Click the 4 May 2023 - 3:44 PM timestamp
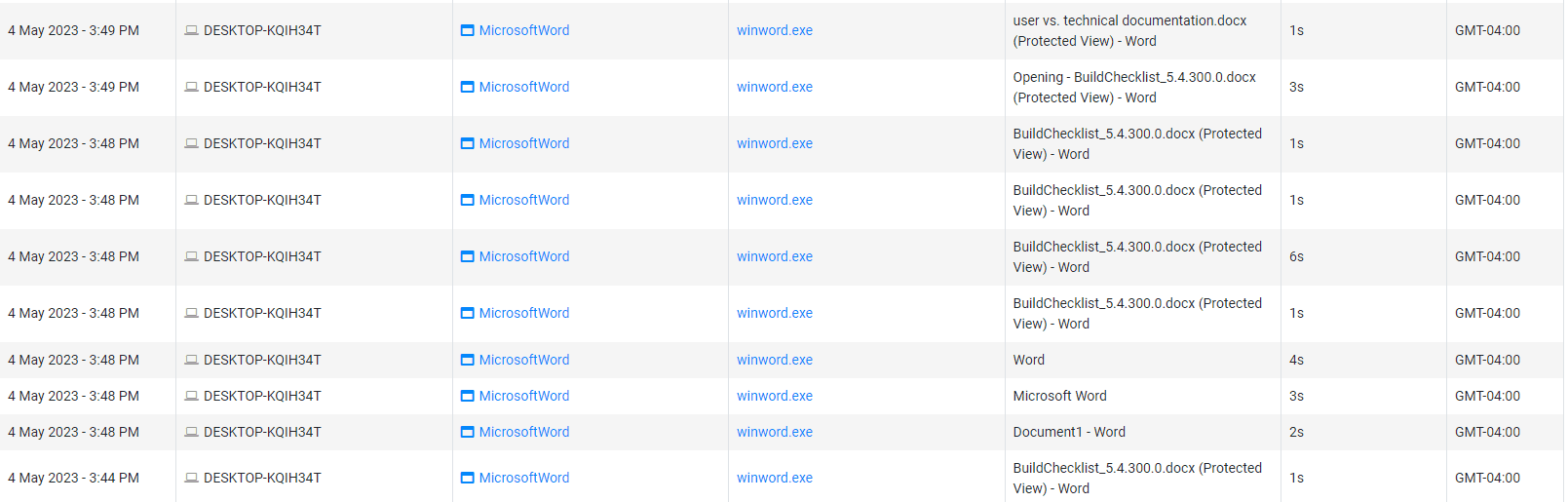The image size is (1568, 502). tap(74, 478)
